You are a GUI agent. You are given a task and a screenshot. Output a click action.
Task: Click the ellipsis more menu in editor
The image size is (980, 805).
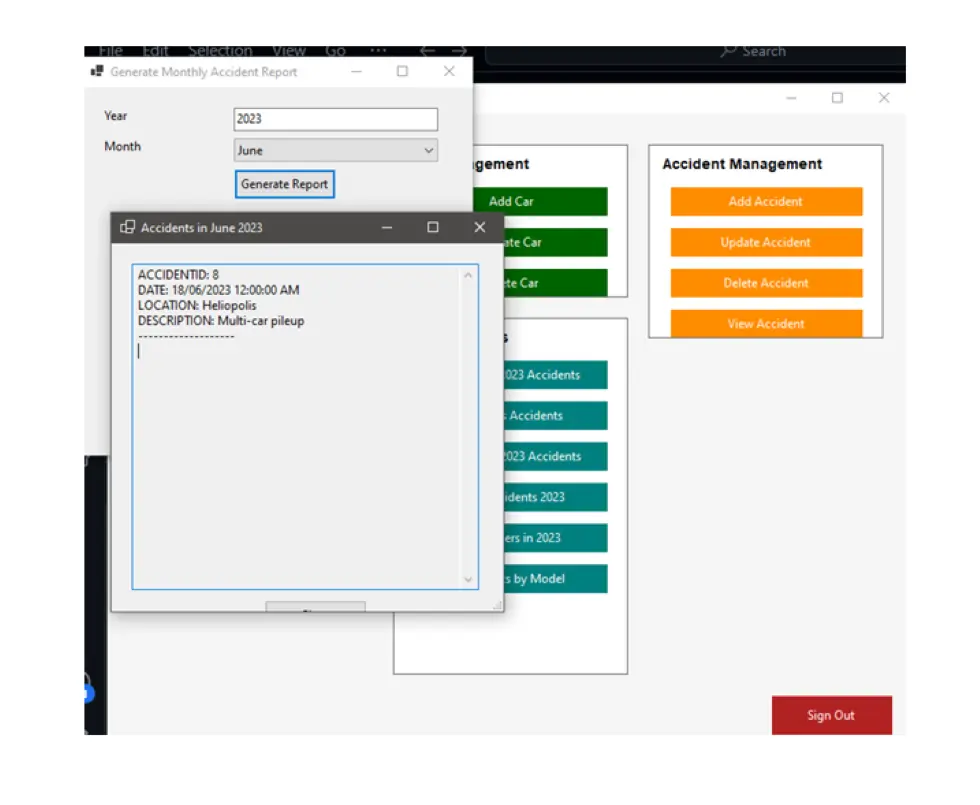pos(378,51)
